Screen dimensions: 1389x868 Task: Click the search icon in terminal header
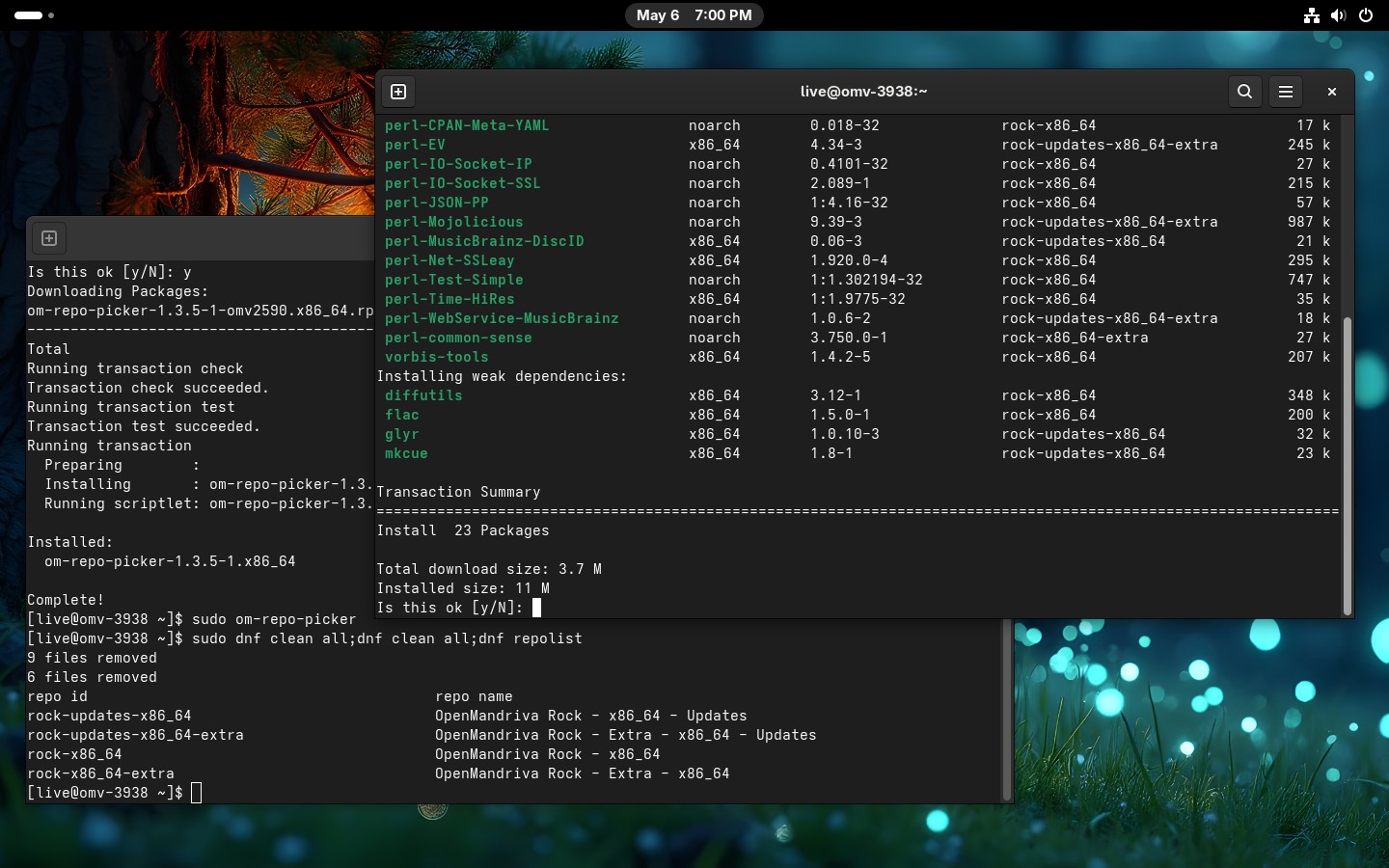[1244, 92]
